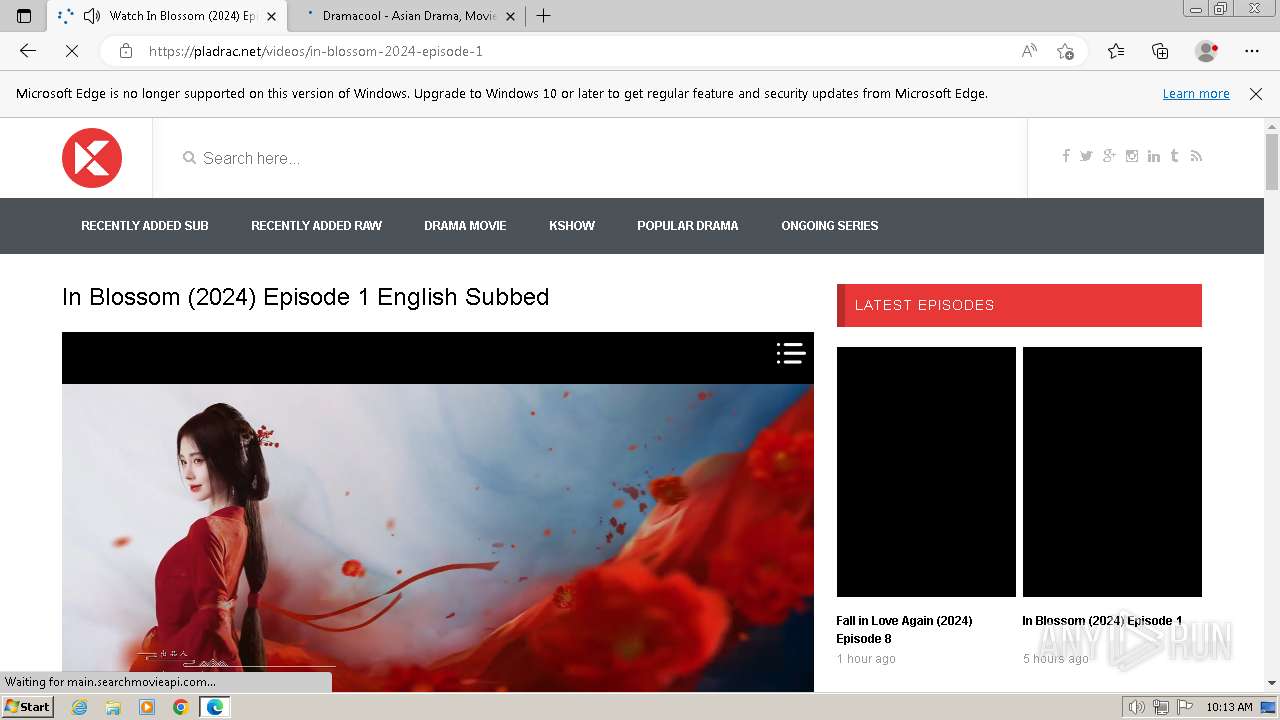
Task: Open the clock showing 10:13 AM
Action: coord(1230,707)
